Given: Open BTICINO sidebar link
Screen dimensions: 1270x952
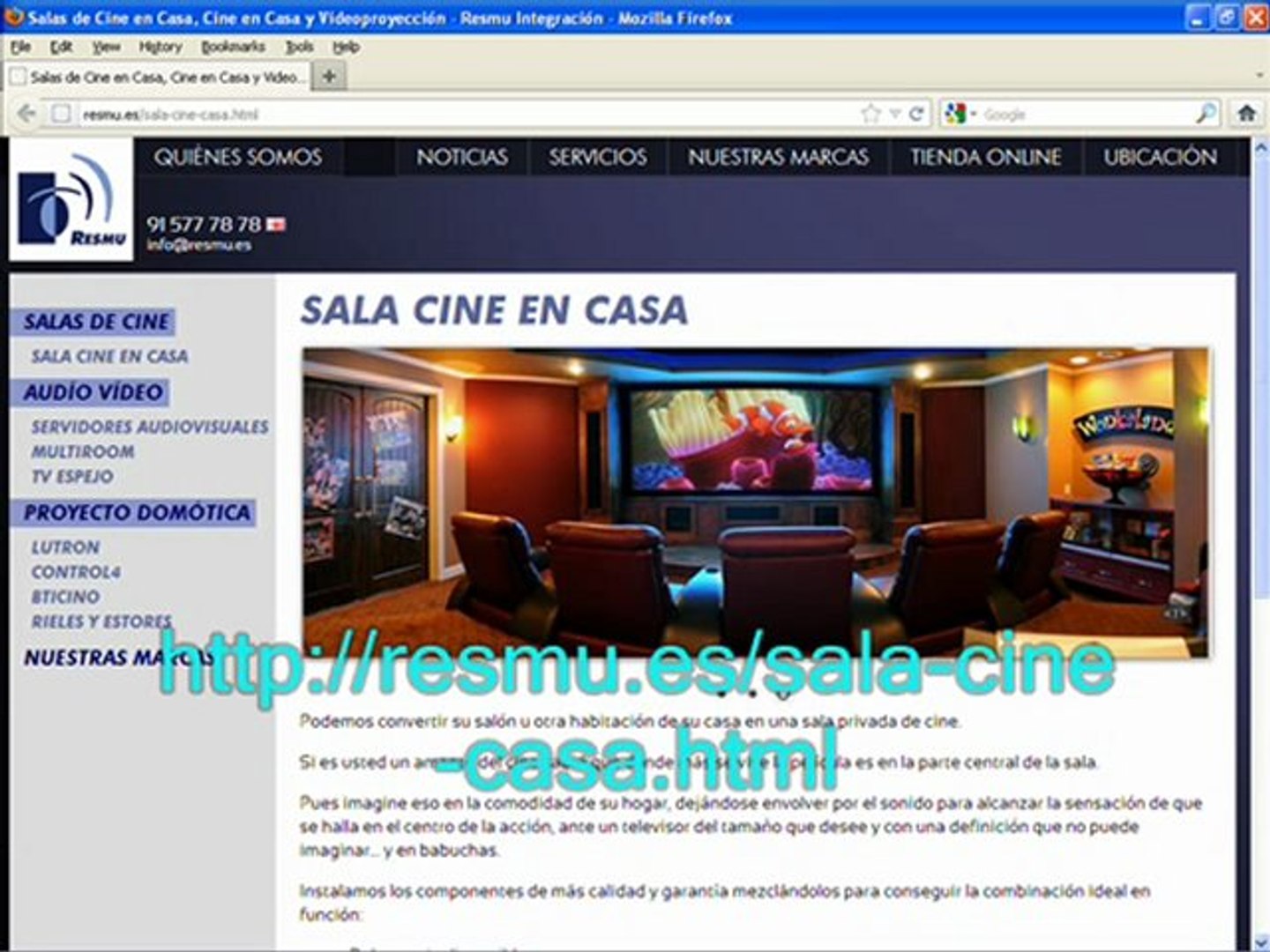Looking at the screenshot, I should click(65, 597).
